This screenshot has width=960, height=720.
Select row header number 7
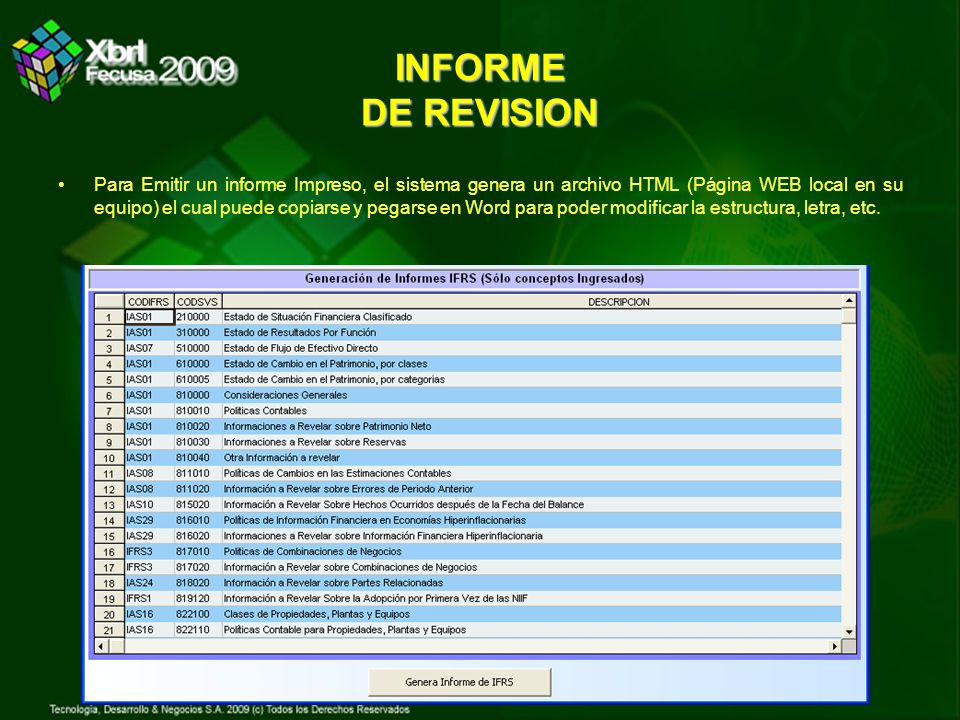109,411
